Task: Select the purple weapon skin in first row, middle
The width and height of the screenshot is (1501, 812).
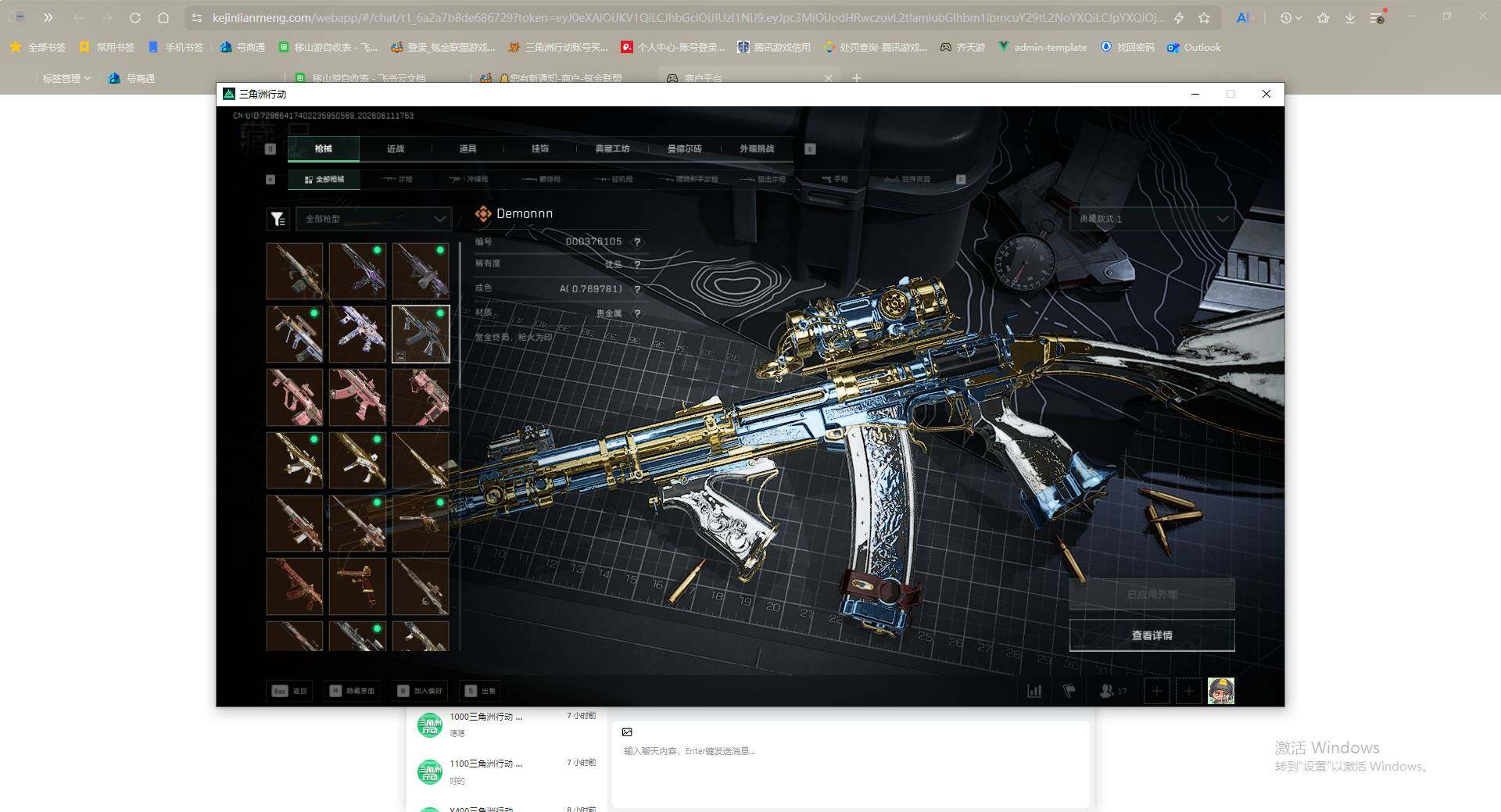Action: tap(357, 271)
